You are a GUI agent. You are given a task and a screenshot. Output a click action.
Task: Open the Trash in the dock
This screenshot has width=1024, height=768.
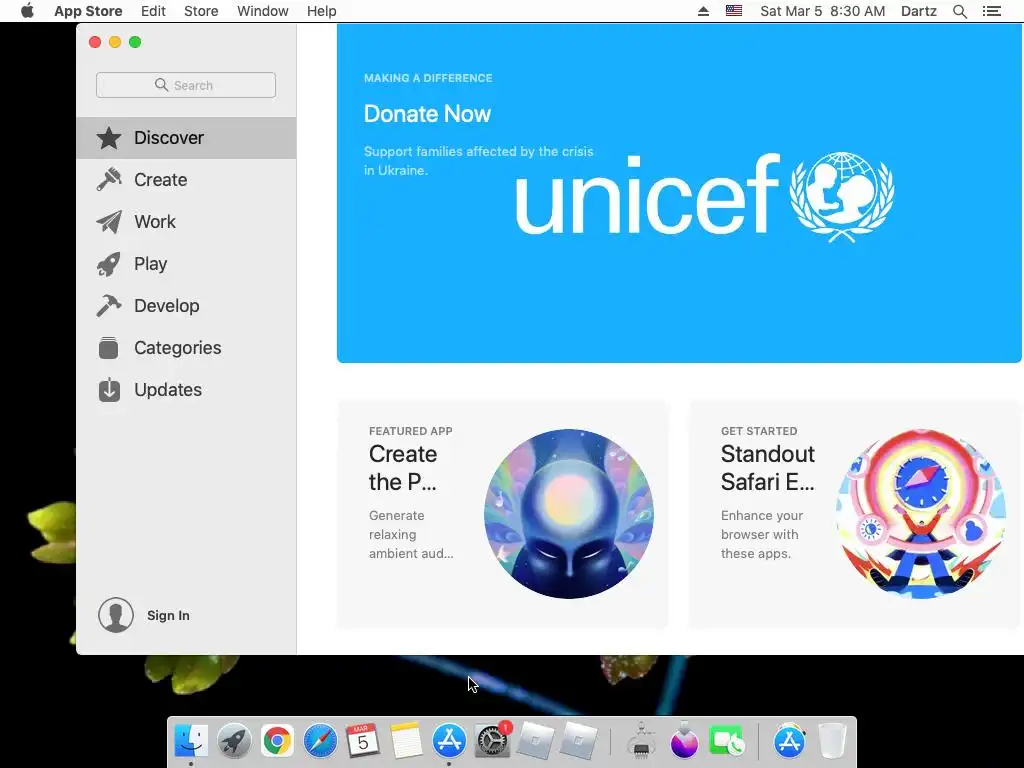click(832, 741)
